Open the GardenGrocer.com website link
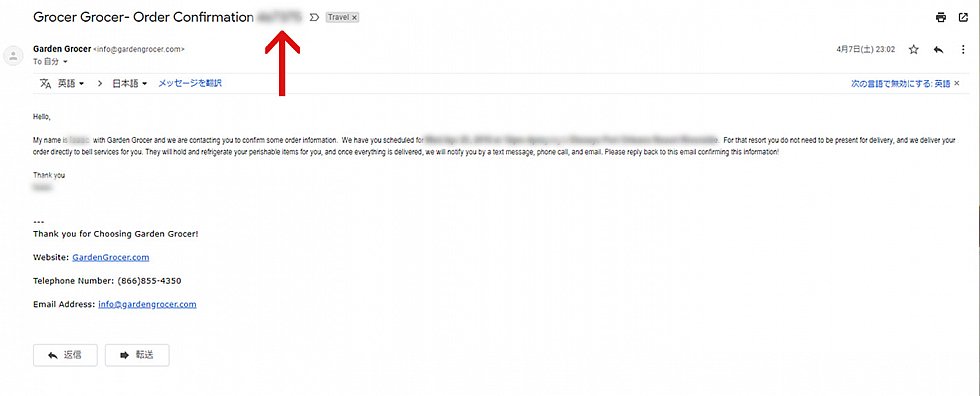This screenshot has height=396, width=980. point(111,257)
